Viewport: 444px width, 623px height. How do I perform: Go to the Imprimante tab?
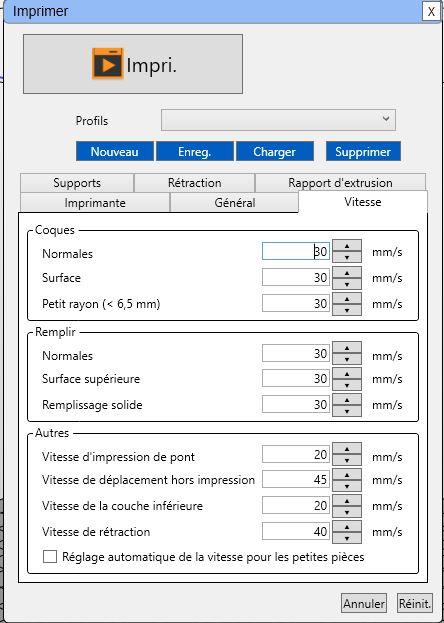point(95,203)
